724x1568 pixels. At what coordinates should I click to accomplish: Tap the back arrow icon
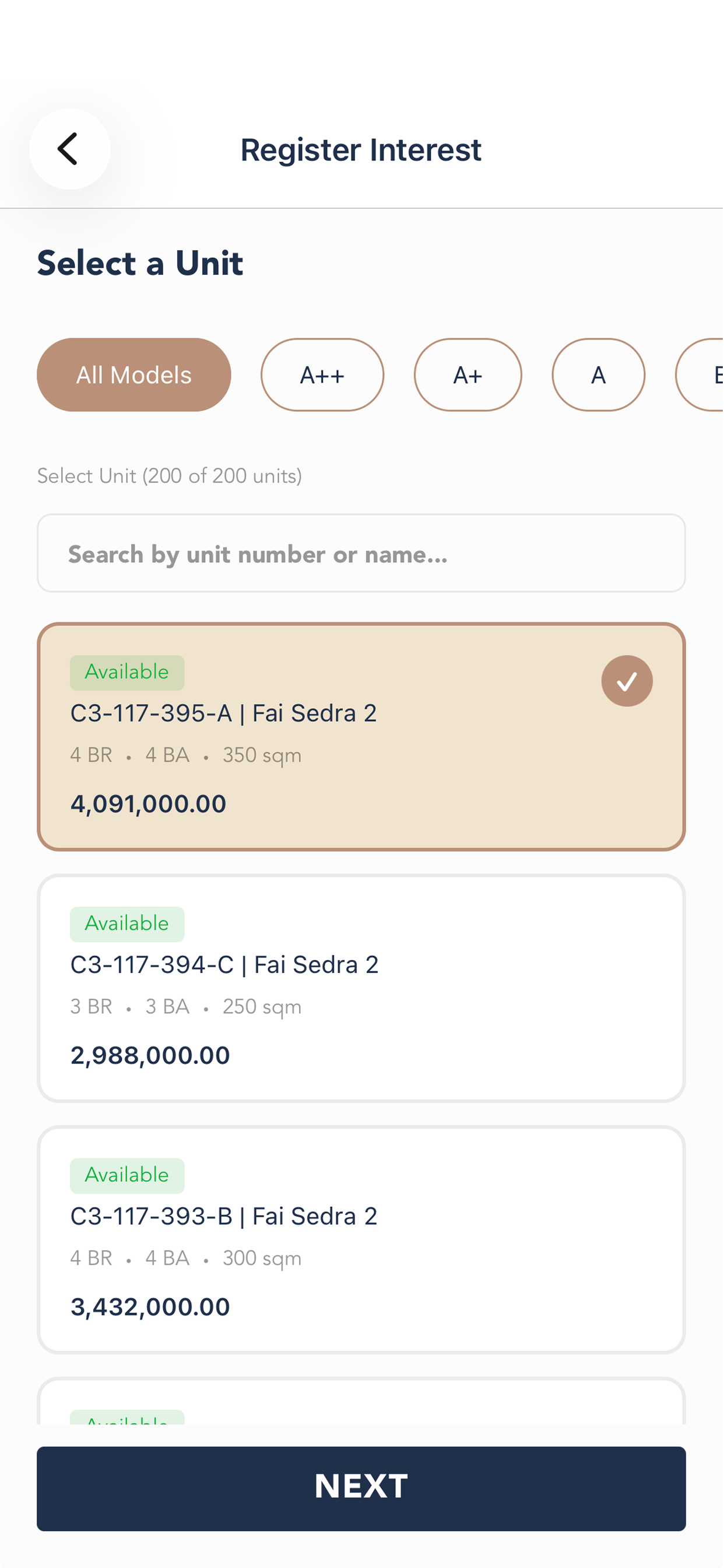69,149
